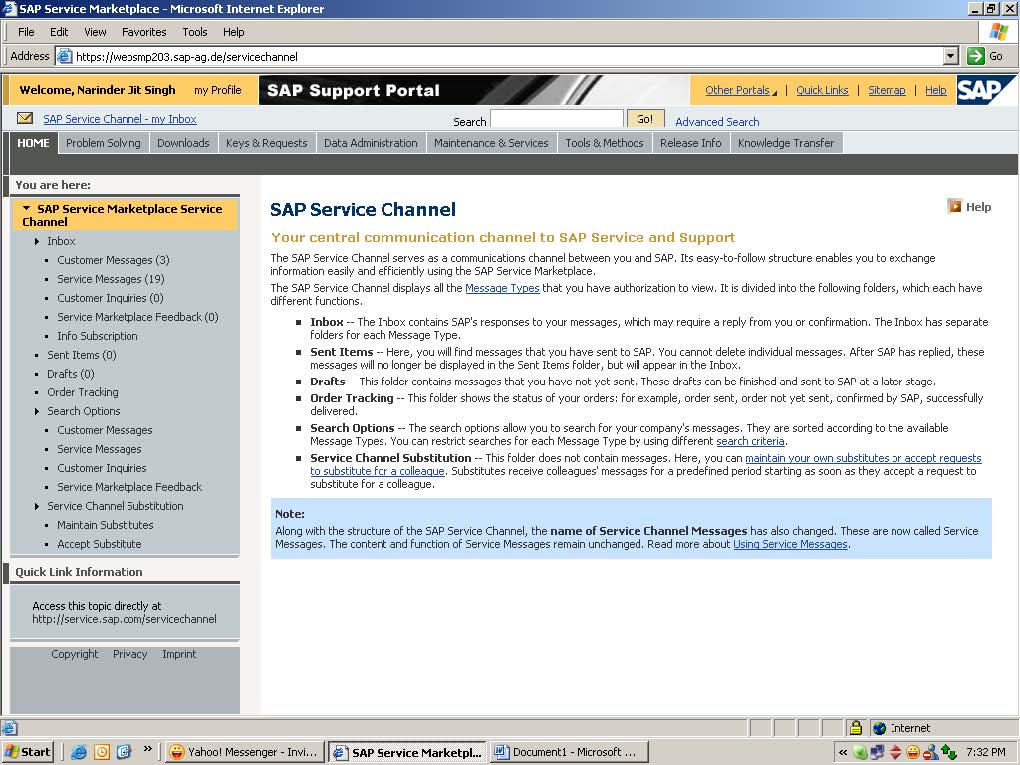This screenshot has height=765, width=1020.
Task: Expand hidden system tray icons
Action: coord(842,753)
